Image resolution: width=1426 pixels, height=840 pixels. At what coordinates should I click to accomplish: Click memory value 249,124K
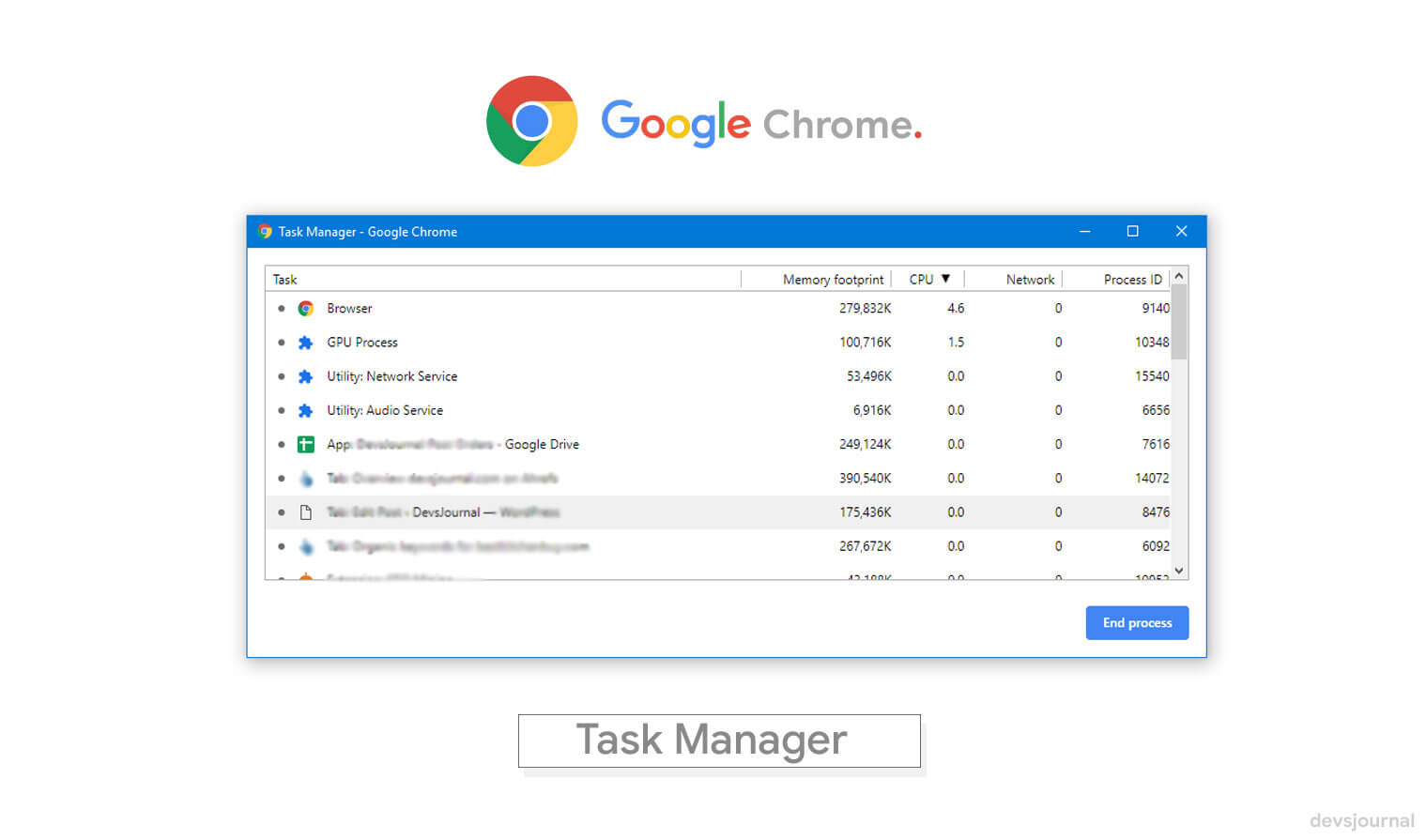865,445
